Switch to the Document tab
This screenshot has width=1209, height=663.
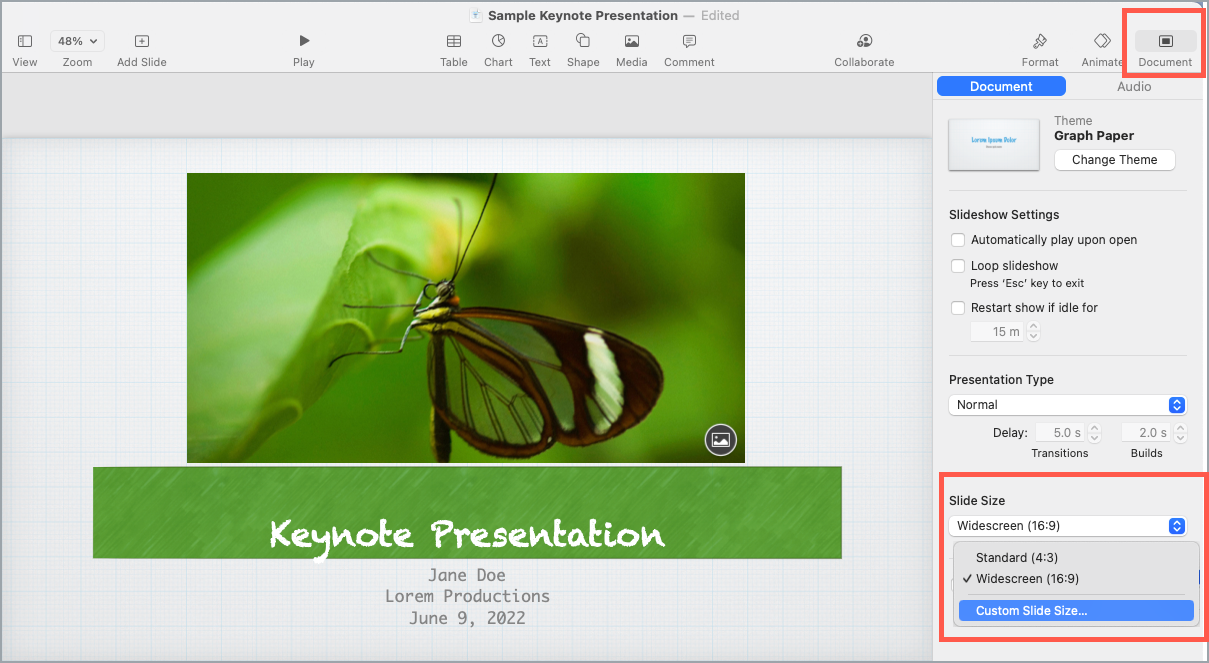1001,87
